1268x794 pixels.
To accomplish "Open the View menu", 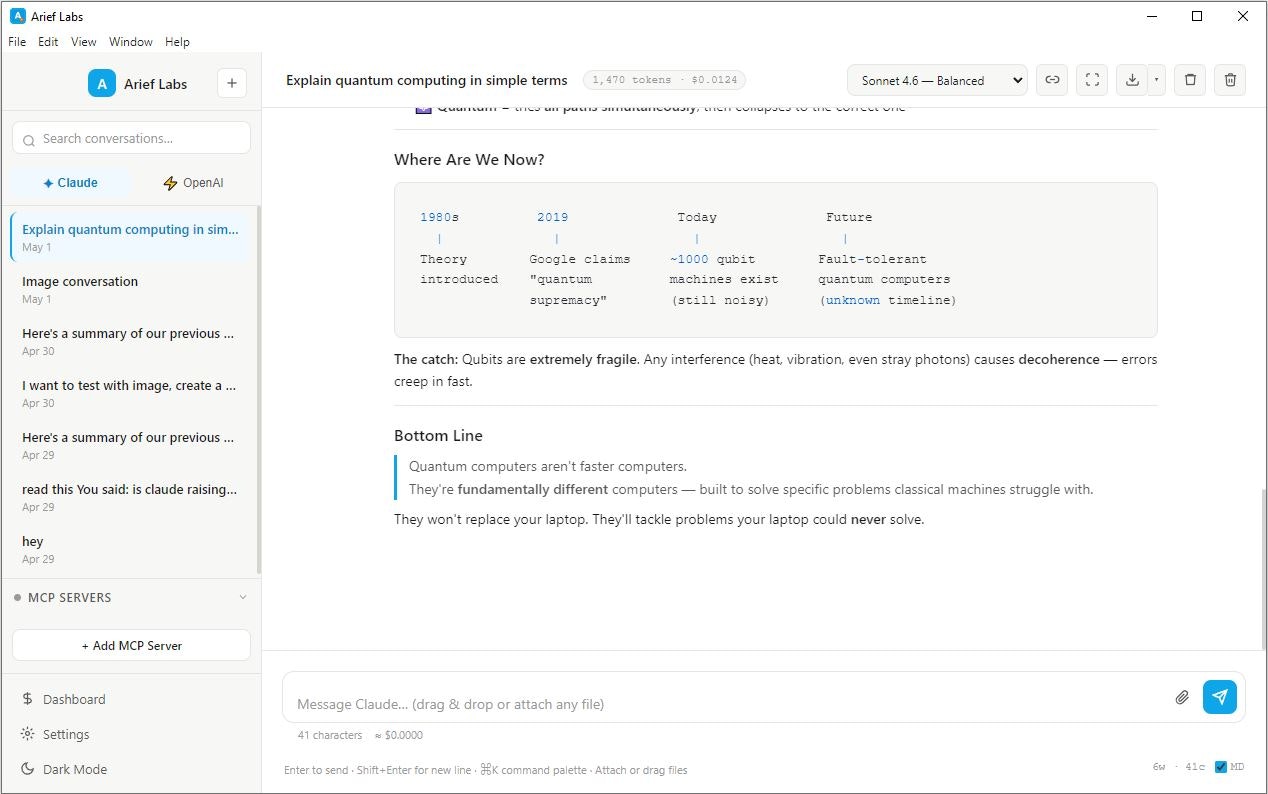I will [x=84, y=42].
